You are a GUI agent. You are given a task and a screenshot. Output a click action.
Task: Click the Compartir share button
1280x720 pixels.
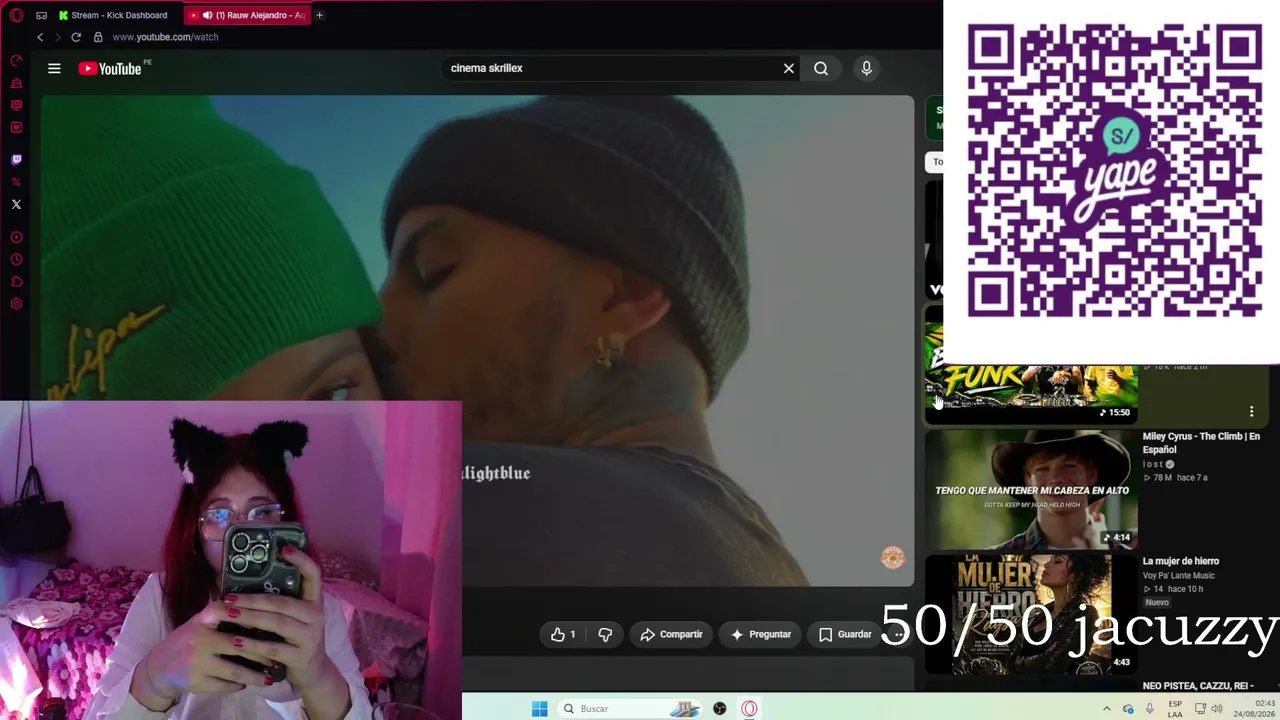click(x=671, y=634)
